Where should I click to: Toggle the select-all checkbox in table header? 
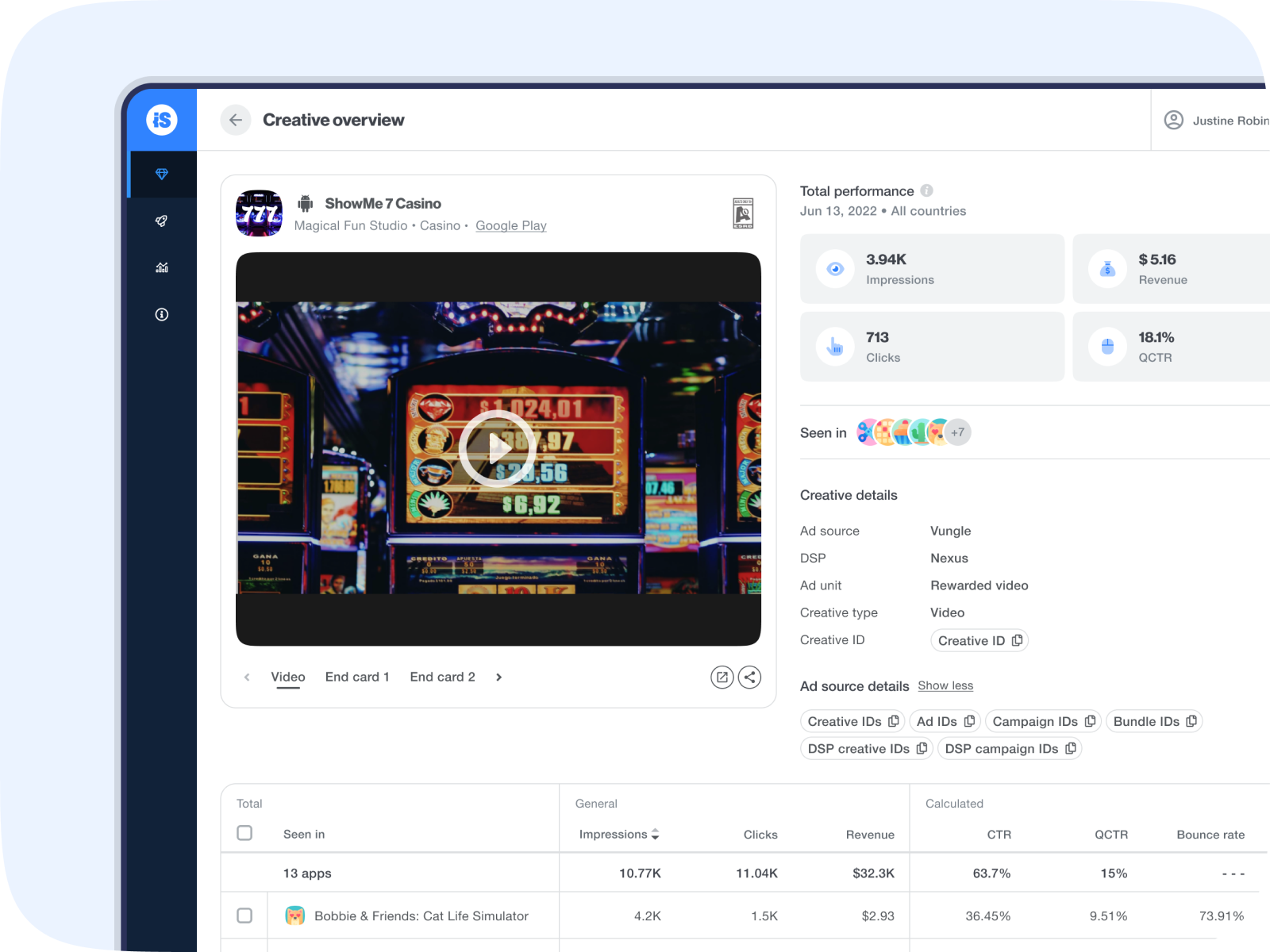(244, 833)
